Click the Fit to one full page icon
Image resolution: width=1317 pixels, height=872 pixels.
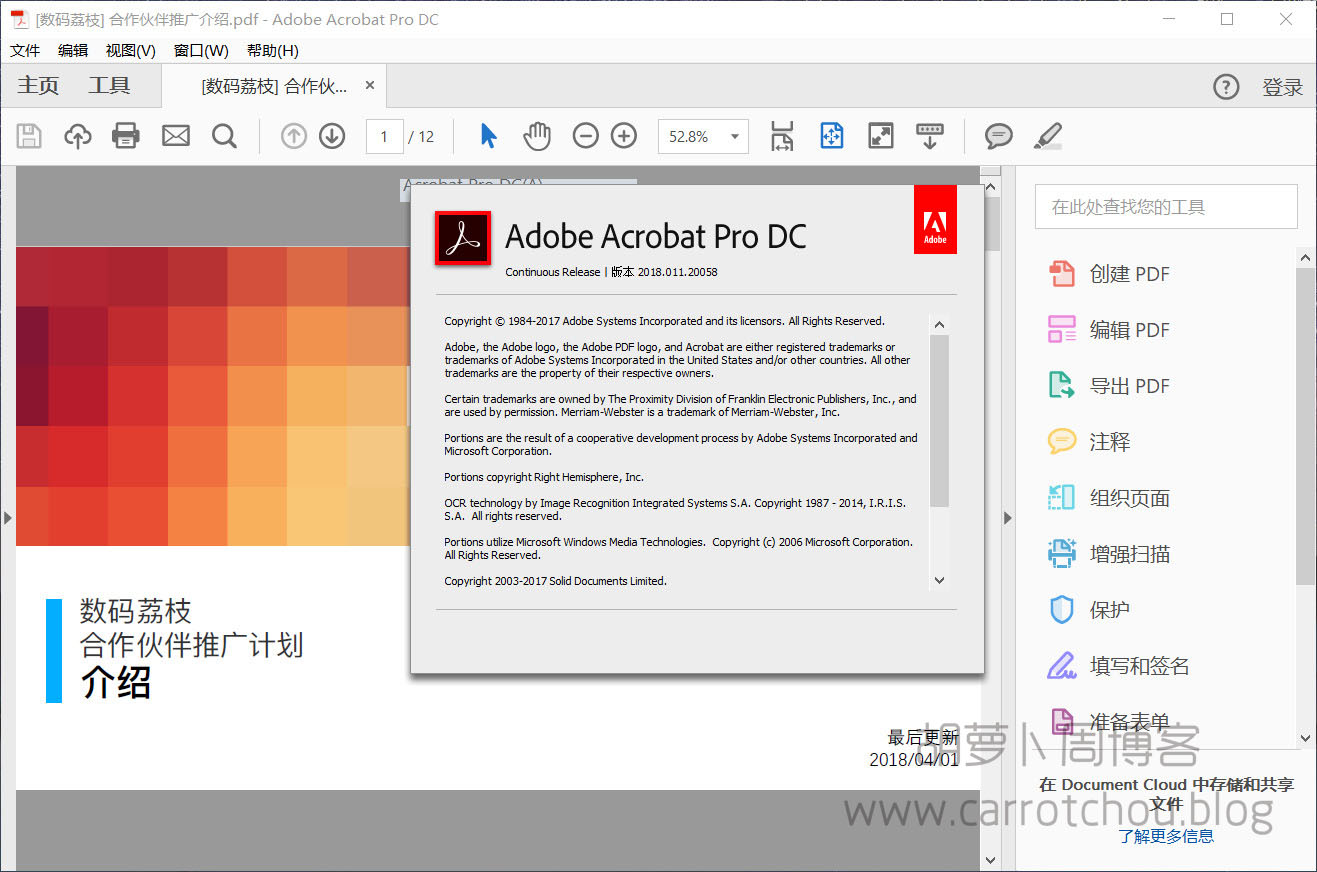pyautogui.click(x=832, y=136)
